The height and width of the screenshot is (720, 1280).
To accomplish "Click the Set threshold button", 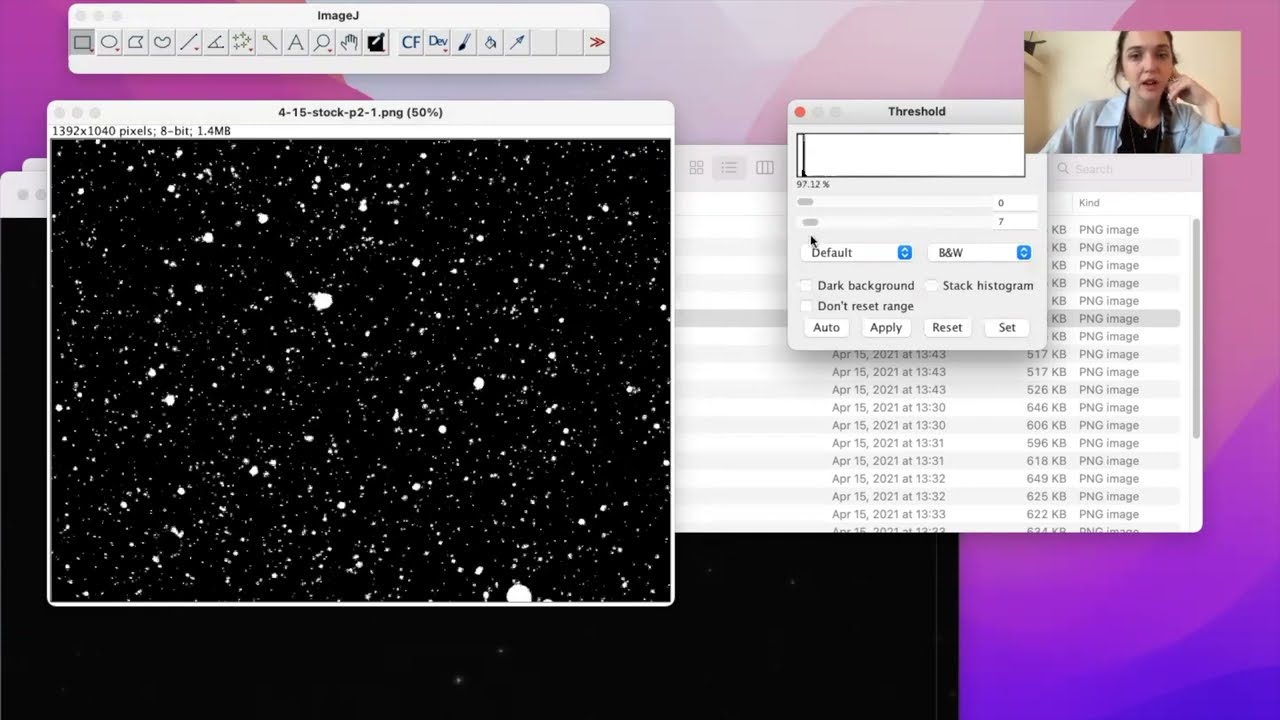I will click(x=1007, y=327).
